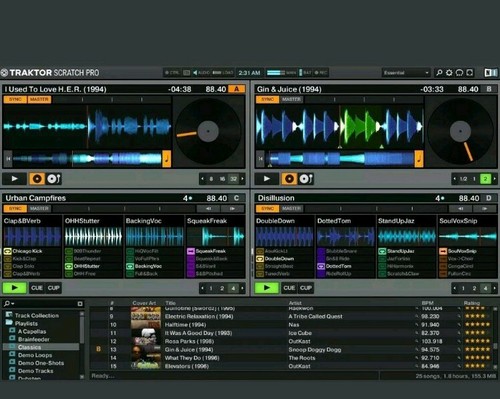Click the browser layout toggle icon at the header's far right

(490, 73)
